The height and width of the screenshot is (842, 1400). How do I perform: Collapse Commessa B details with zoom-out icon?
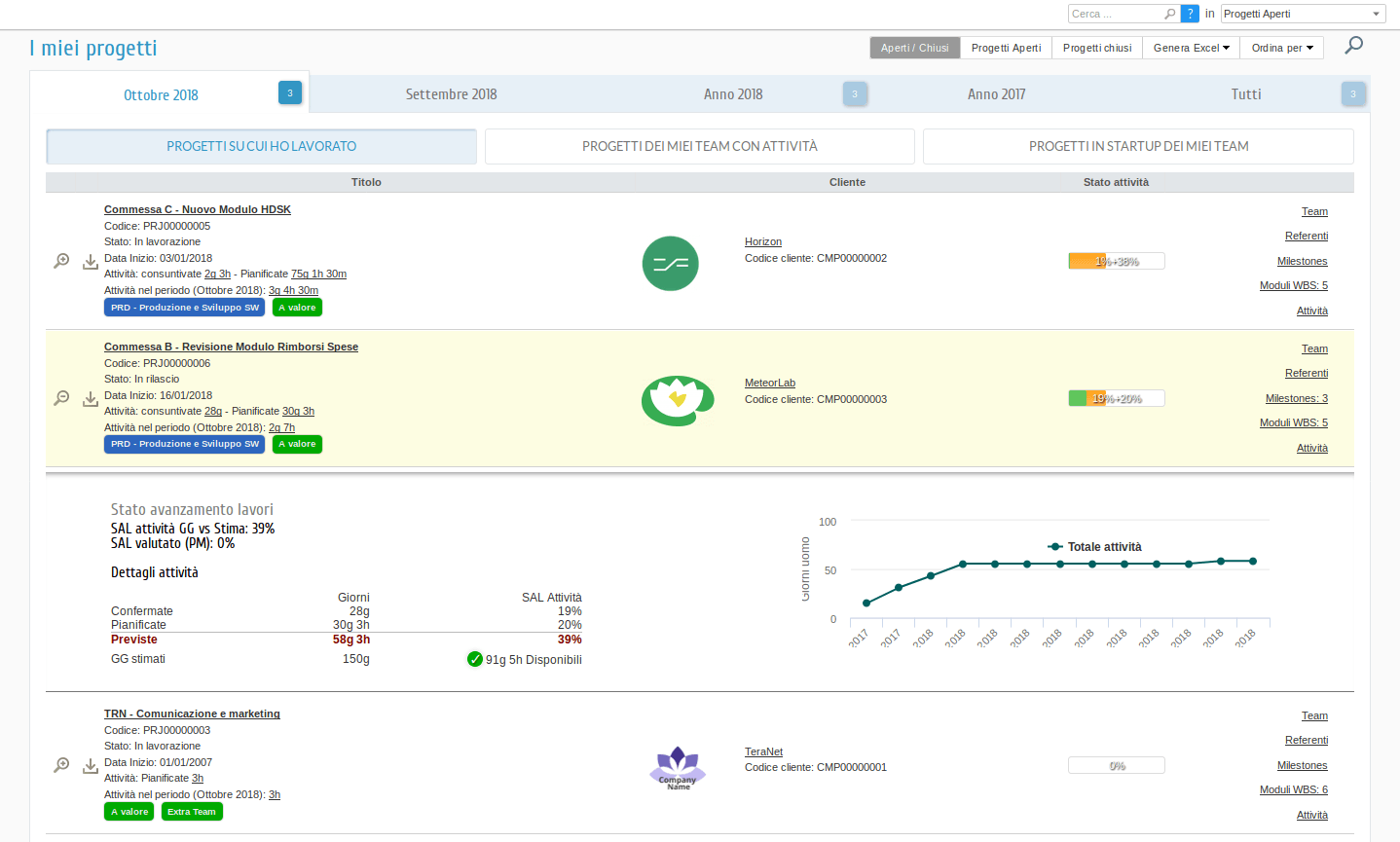[61, 398]
